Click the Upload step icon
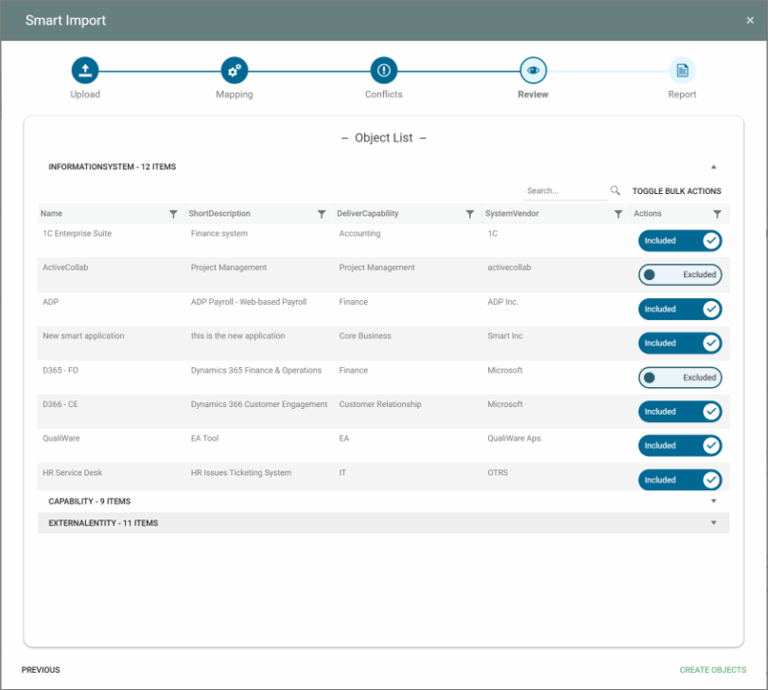 [85, 70]
